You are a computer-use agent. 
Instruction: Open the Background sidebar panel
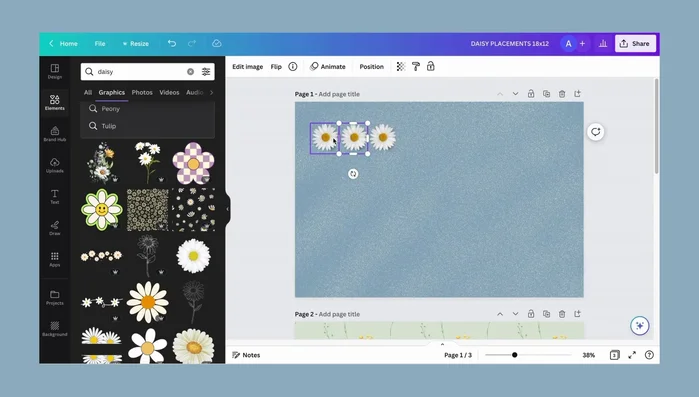(x=54, y=328)
